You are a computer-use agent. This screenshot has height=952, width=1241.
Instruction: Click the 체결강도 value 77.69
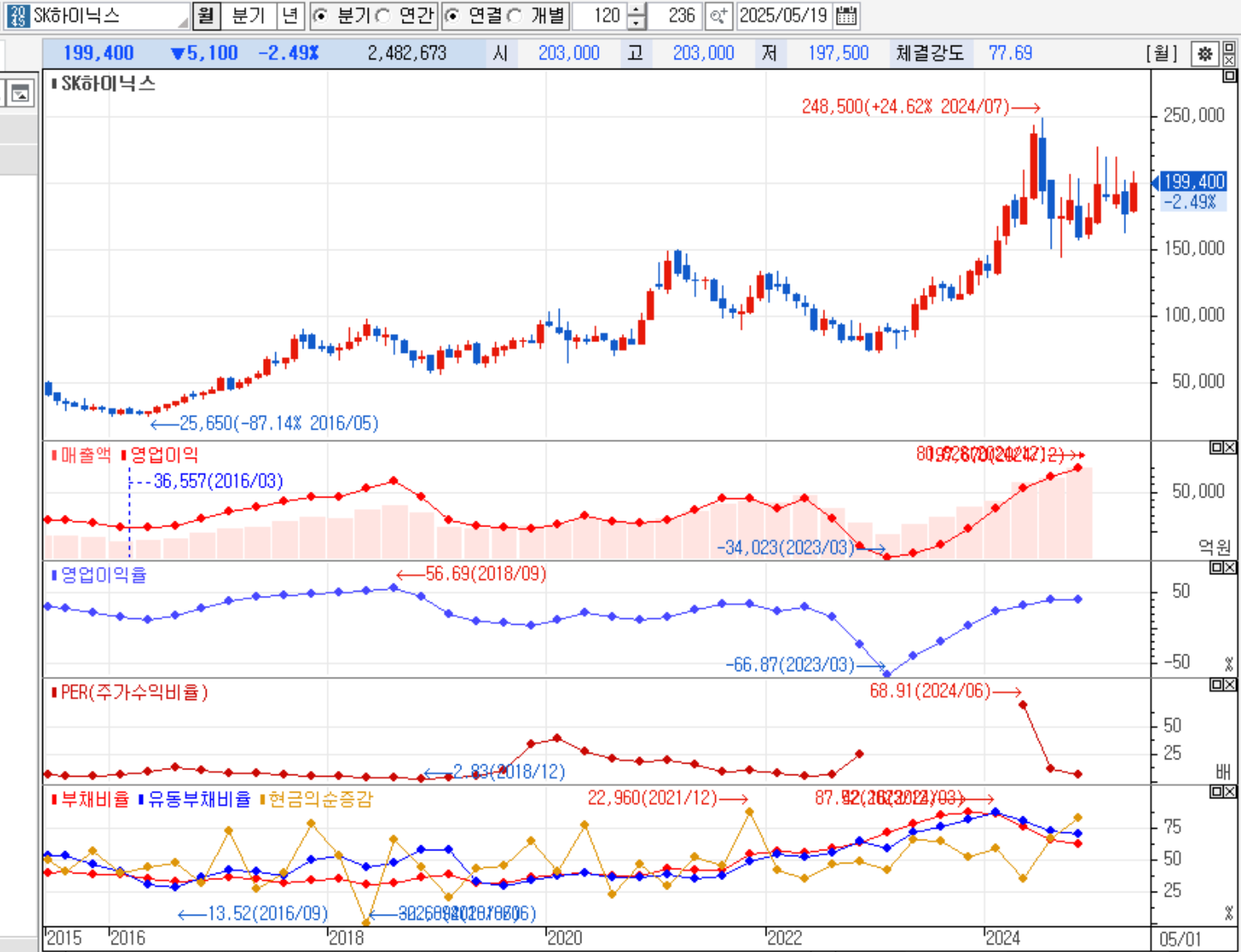[1010, 54]
